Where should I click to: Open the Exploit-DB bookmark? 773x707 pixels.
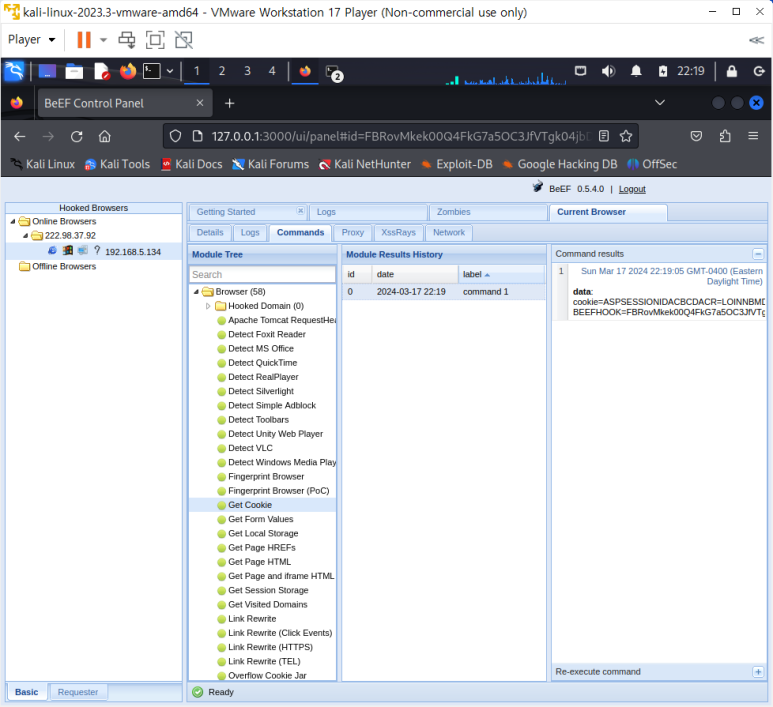(457, 164)
